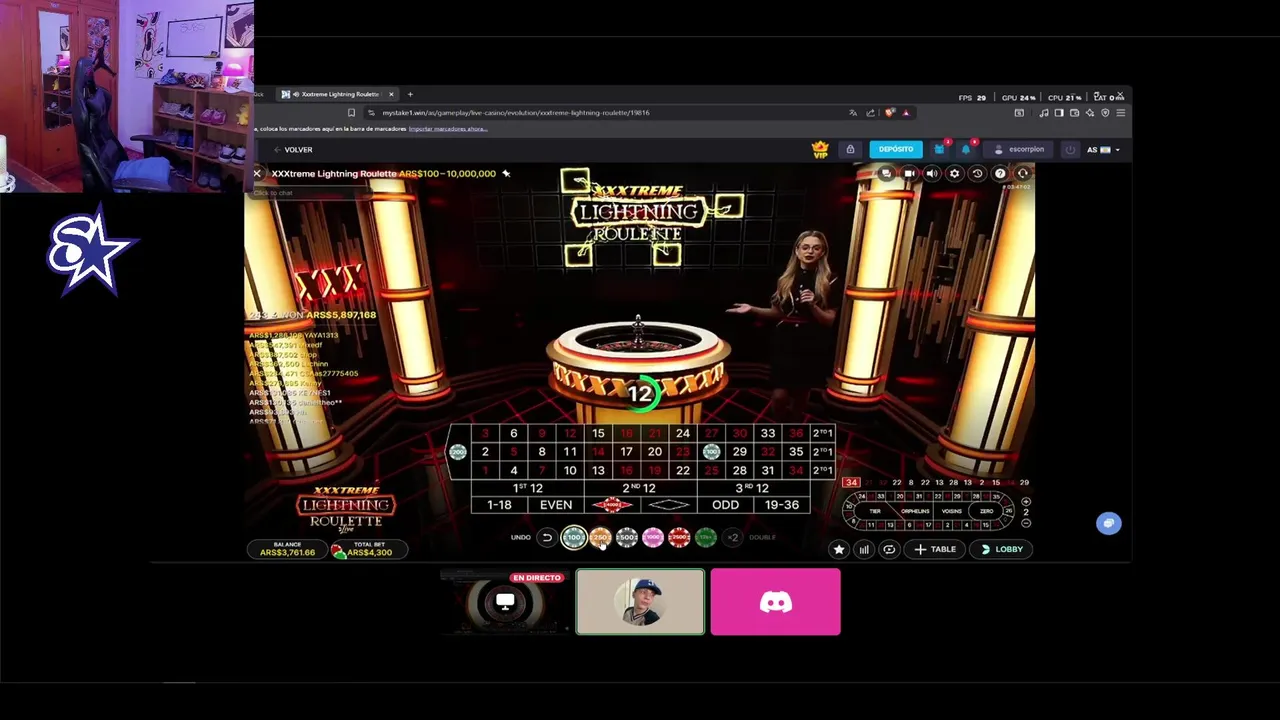Click the DEPÓSITO button
This screenshot has width=1280, height=720.
(x=895, y=149)
